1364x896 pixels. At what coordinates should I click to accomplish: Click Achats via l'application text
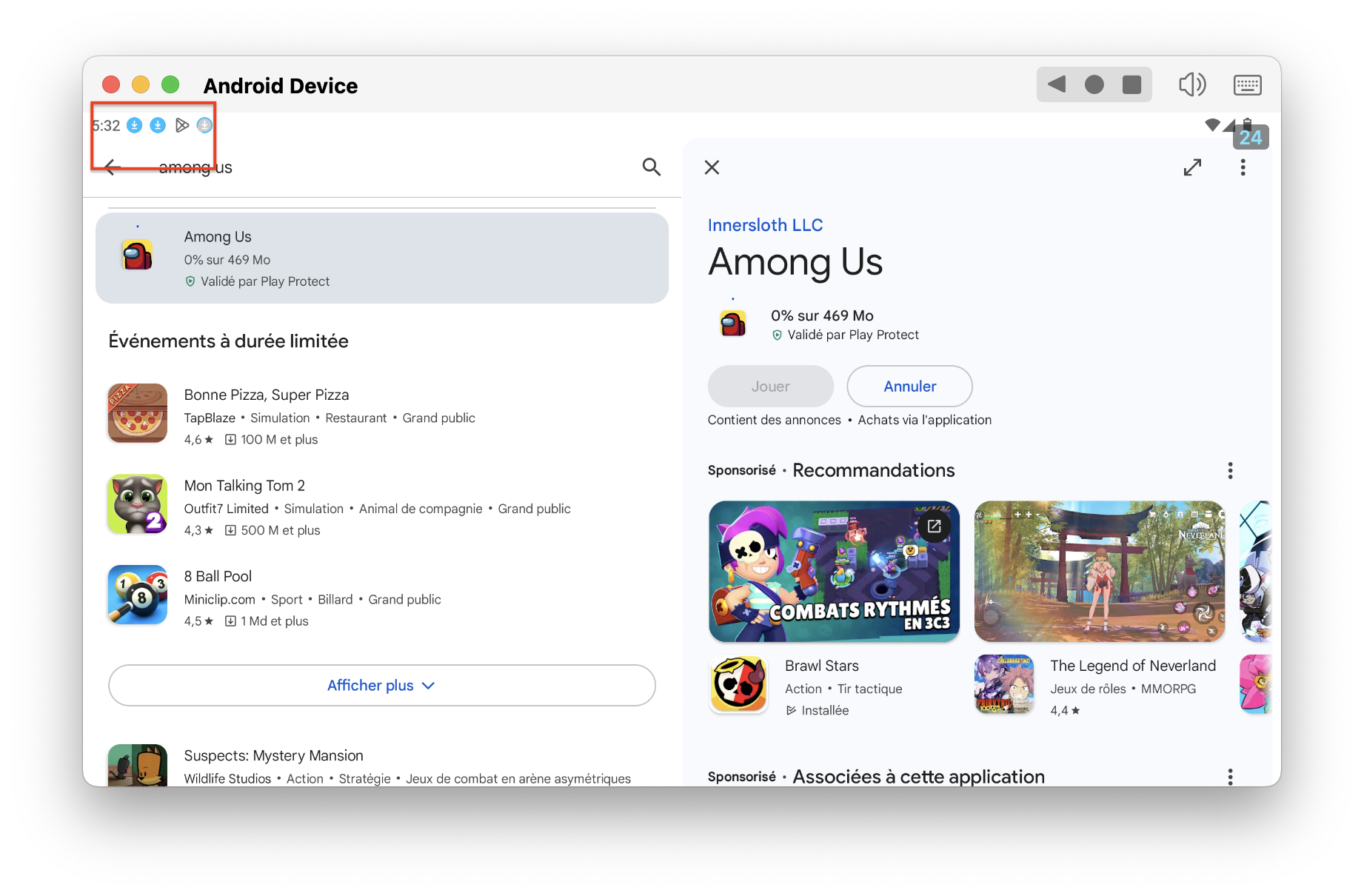(x=924, y=420)
